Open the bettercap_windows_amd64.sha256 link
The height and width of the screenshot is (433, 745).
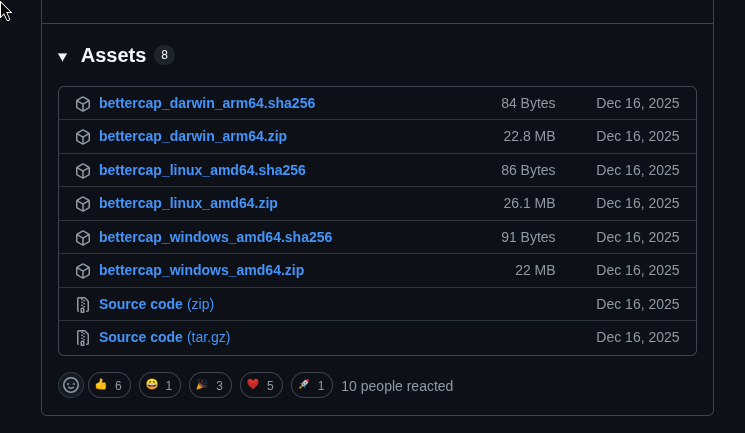(x=215, y=237)
